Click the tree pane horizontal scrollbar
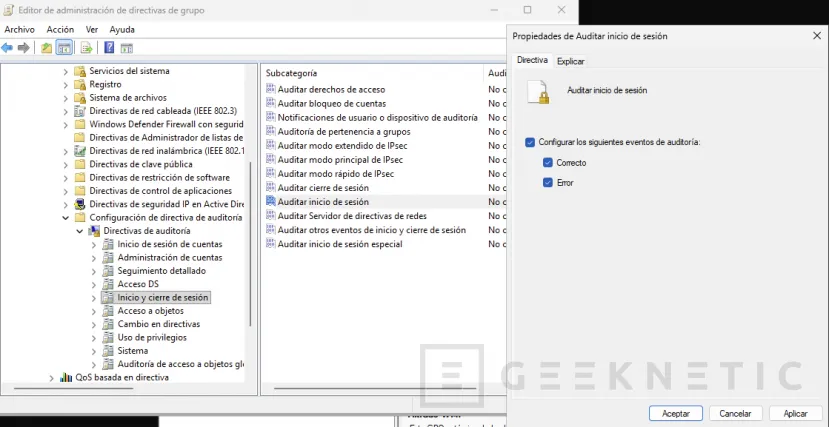Screen dimensions: 829x427 pyautogui.click(x=73, y=388)
